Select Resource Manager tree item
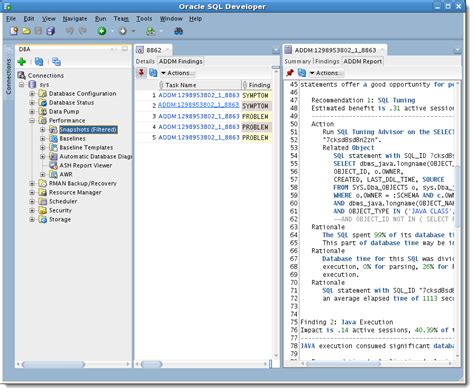 coord(75,193)
